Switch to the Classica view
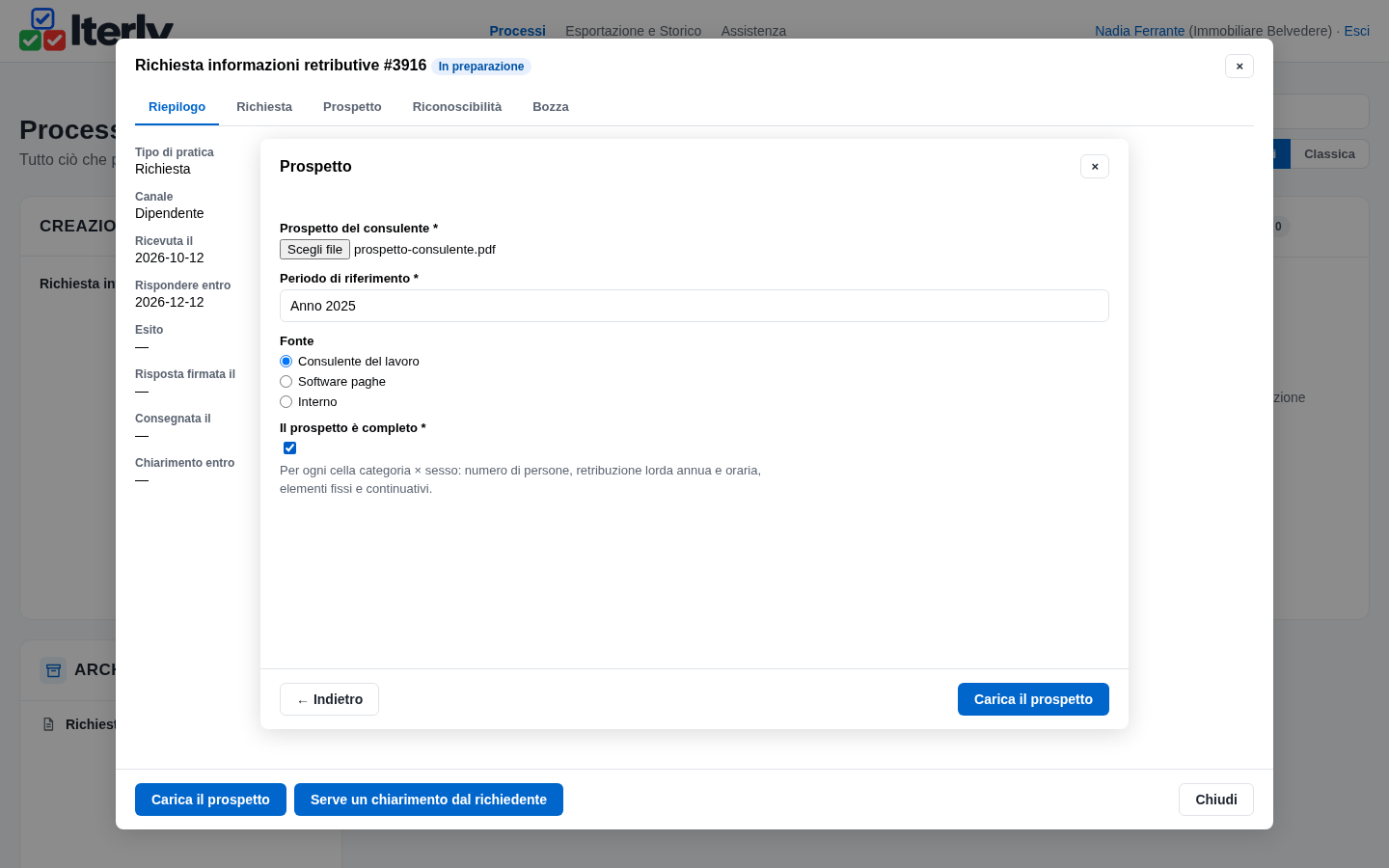Viewport: 1389px width, 868px height. click(1329, 154)
